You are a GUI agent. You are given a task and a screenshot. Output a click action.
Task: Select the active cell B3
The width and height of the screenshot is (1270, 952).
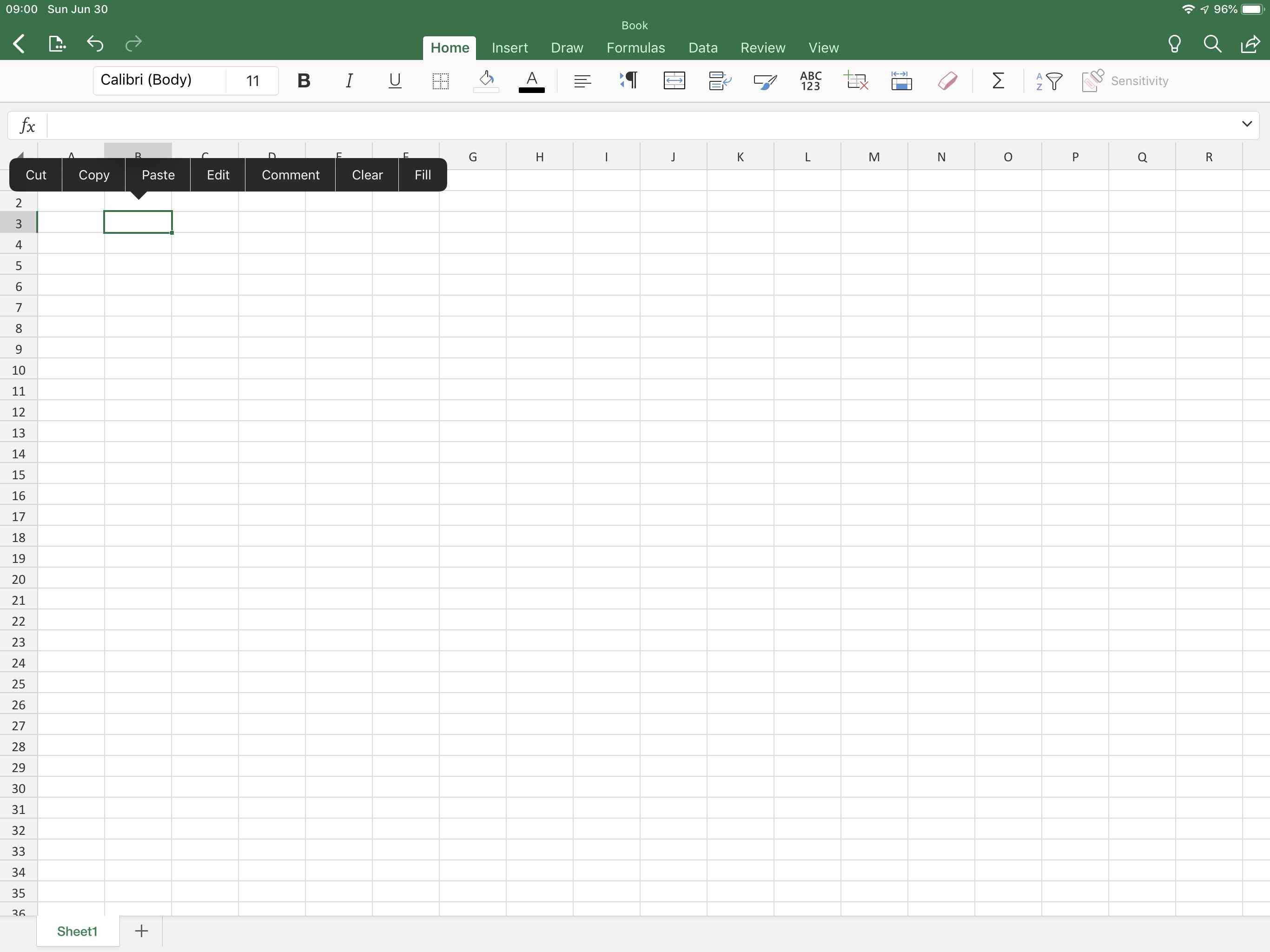[x=138, y=222]
